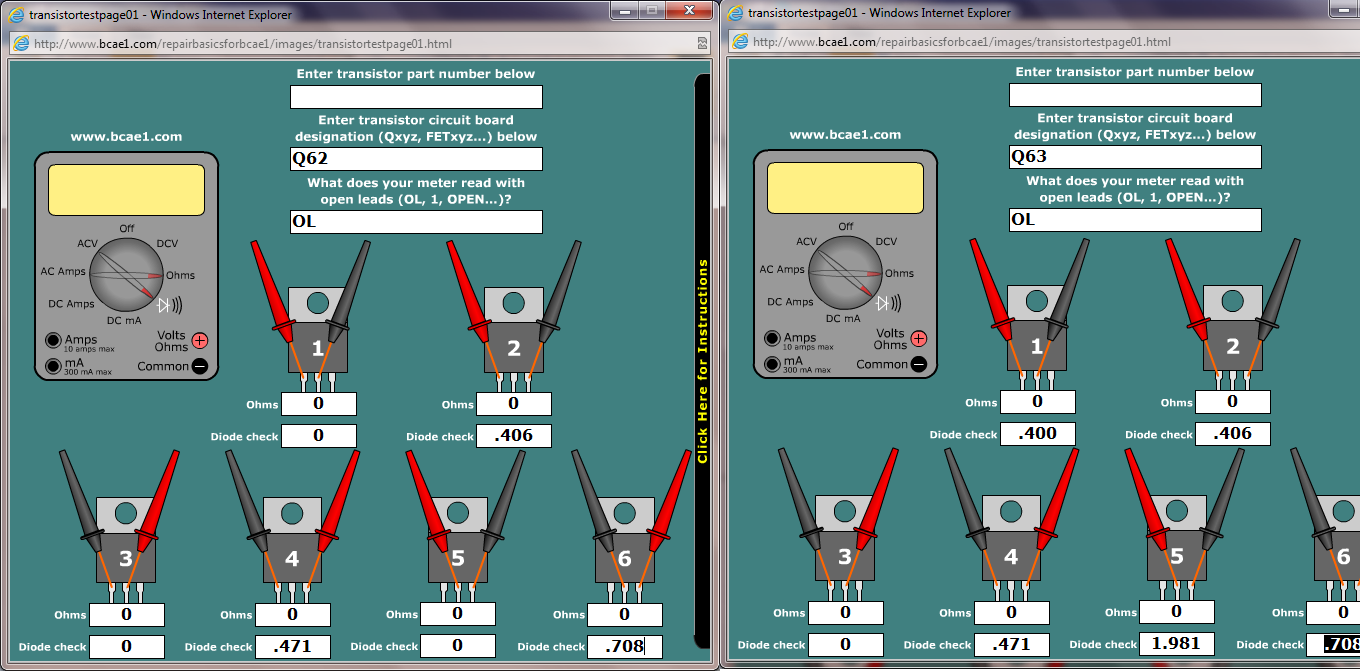Click the open leads field in left window
This screenshot has width=1360, height=671.
pyautogui.click(x=416, y=222)
